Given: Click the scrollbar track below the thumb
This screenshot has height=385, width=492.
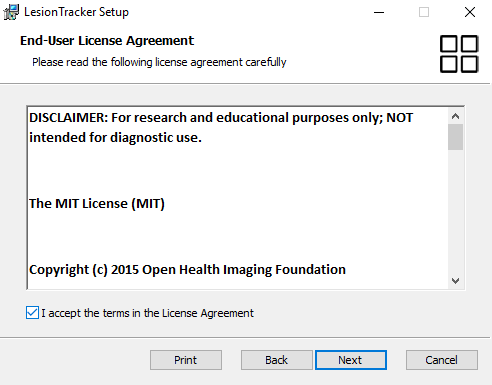Looking at the screenshot, I should click(x=455, y=212).
